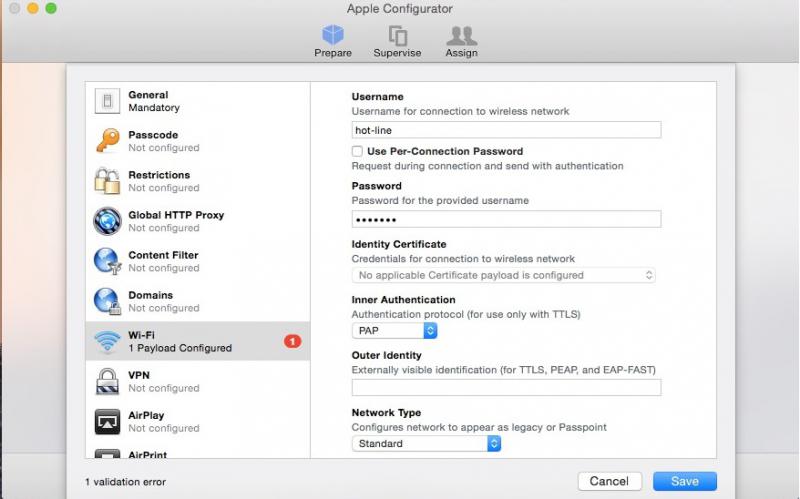Click the VPN lock icon
The height and width of the screenshot is (499, 800).
[x=107, y=382]
